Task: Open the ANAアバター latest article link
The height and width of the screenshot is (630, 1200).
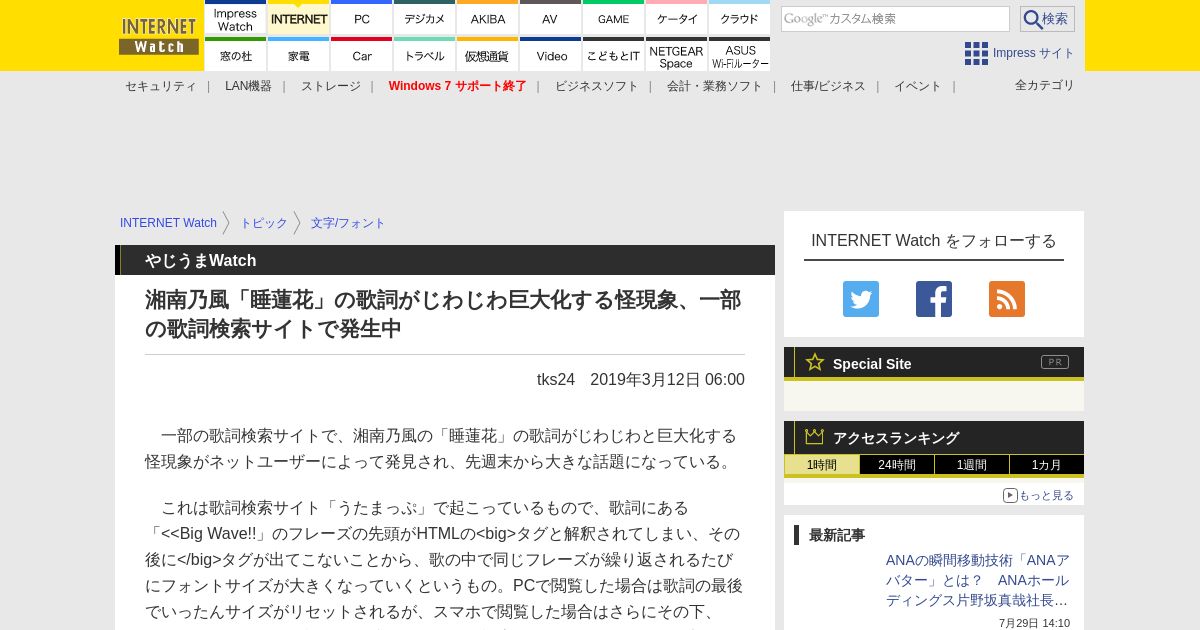Action: click(977, 580)
